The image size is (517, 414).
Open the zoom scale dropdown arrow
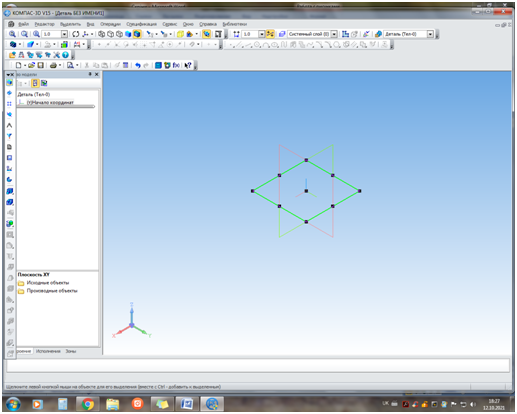tap(64, 34)
